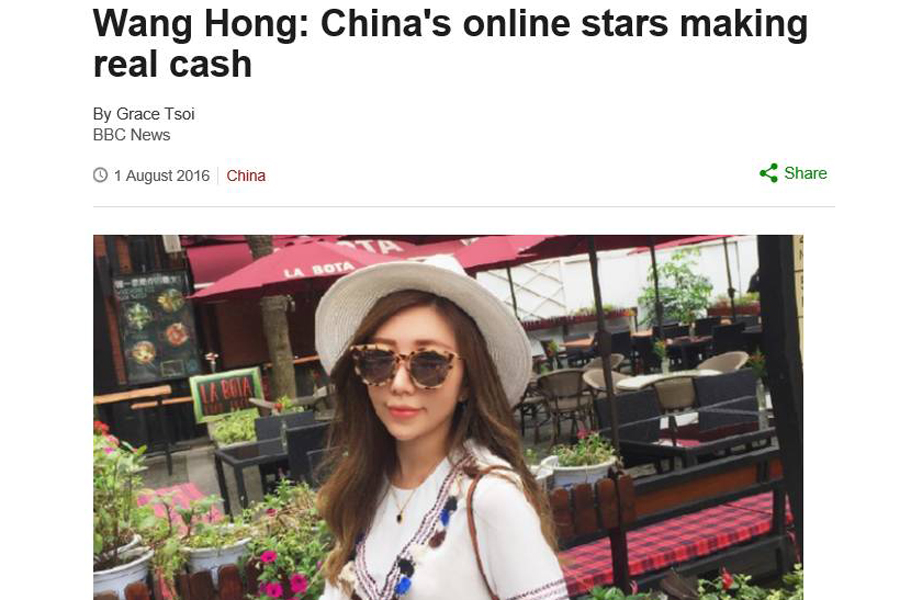
Task: Click the tortoiseshell sunglasses in the photo
Action: pyautogui.click(x=405, y=365)
